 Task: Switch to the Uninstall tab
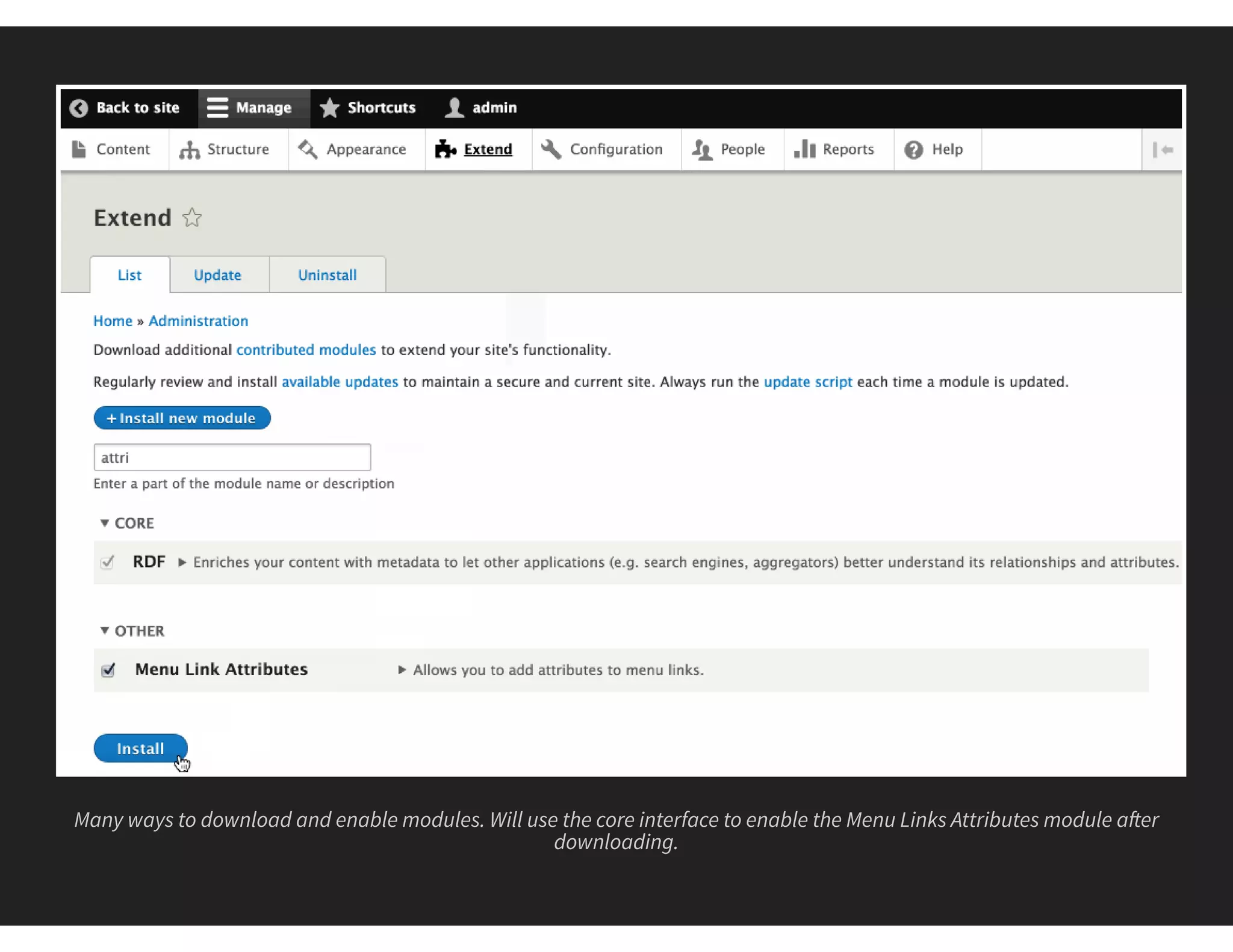point(328,275)
